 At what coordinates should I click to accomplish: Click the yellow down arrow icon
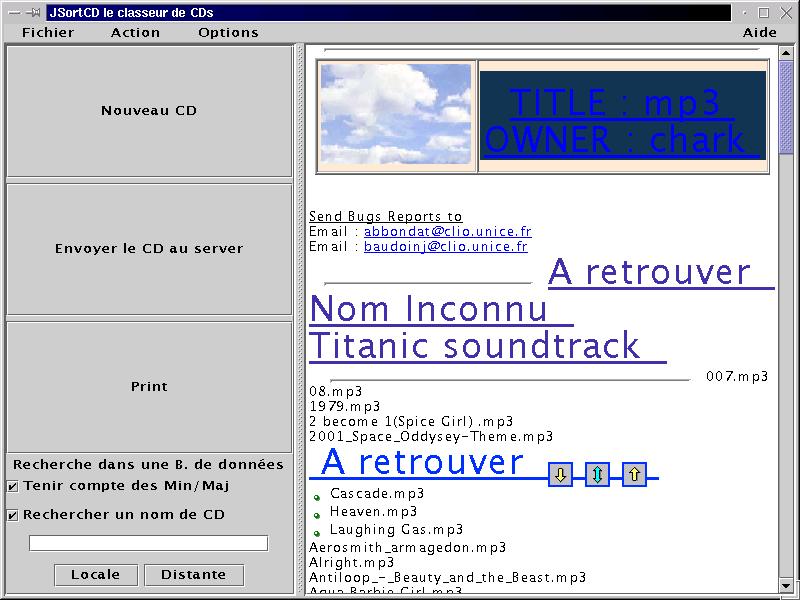(x=561, y=475)
